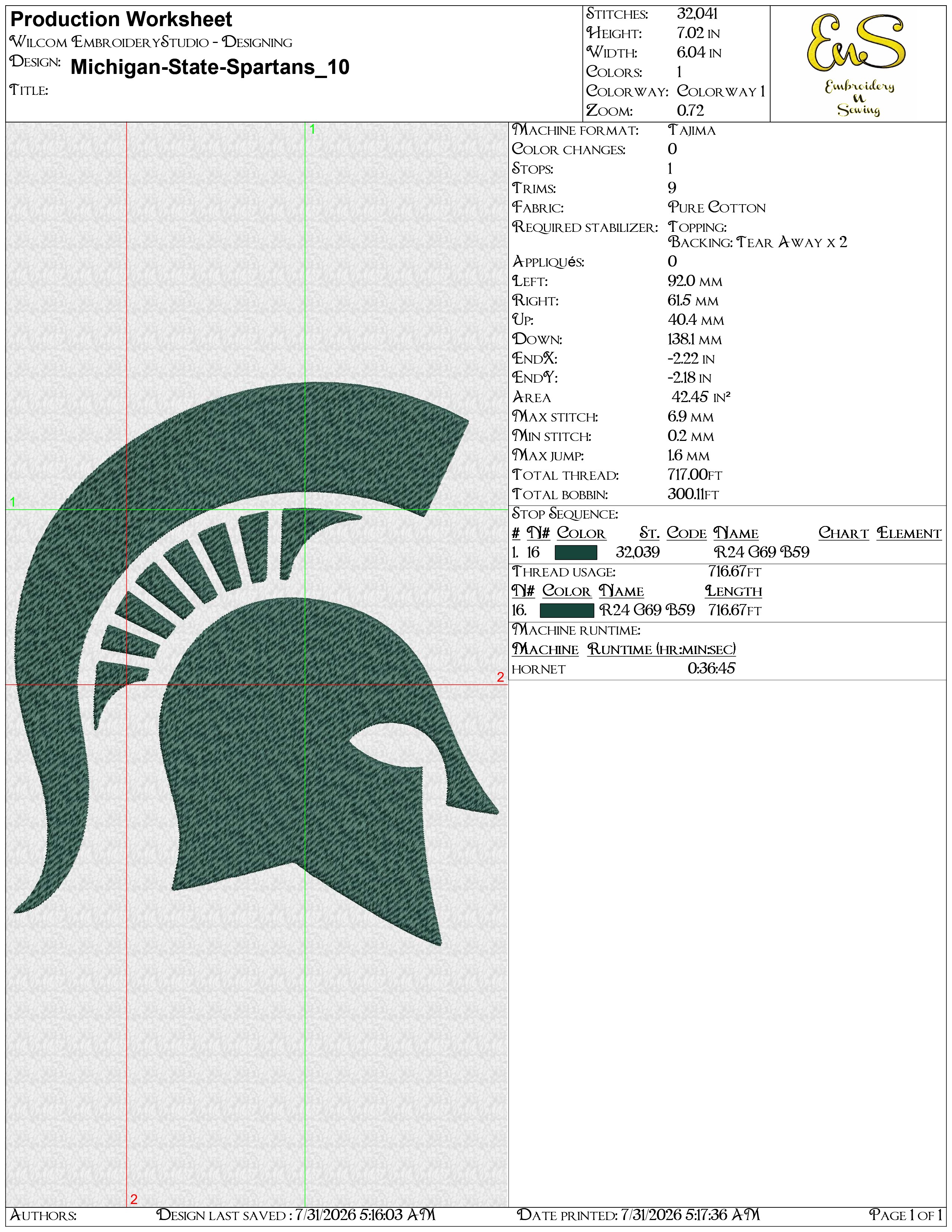
Task: Click the max jump value '1.6 mm'
Action: [689, 455]
